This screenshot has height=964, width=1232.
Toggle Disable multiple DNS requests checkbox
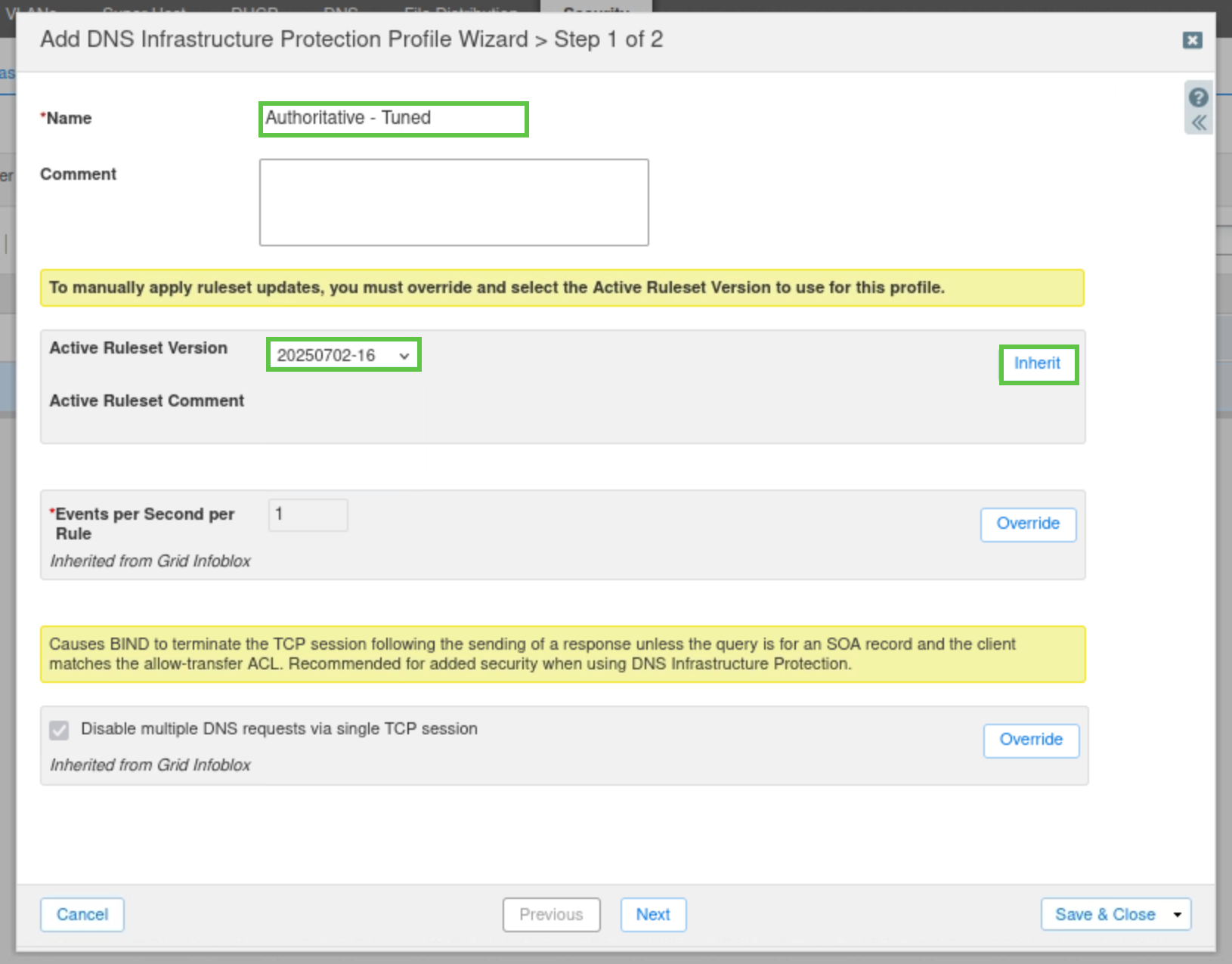click(59, 730)
